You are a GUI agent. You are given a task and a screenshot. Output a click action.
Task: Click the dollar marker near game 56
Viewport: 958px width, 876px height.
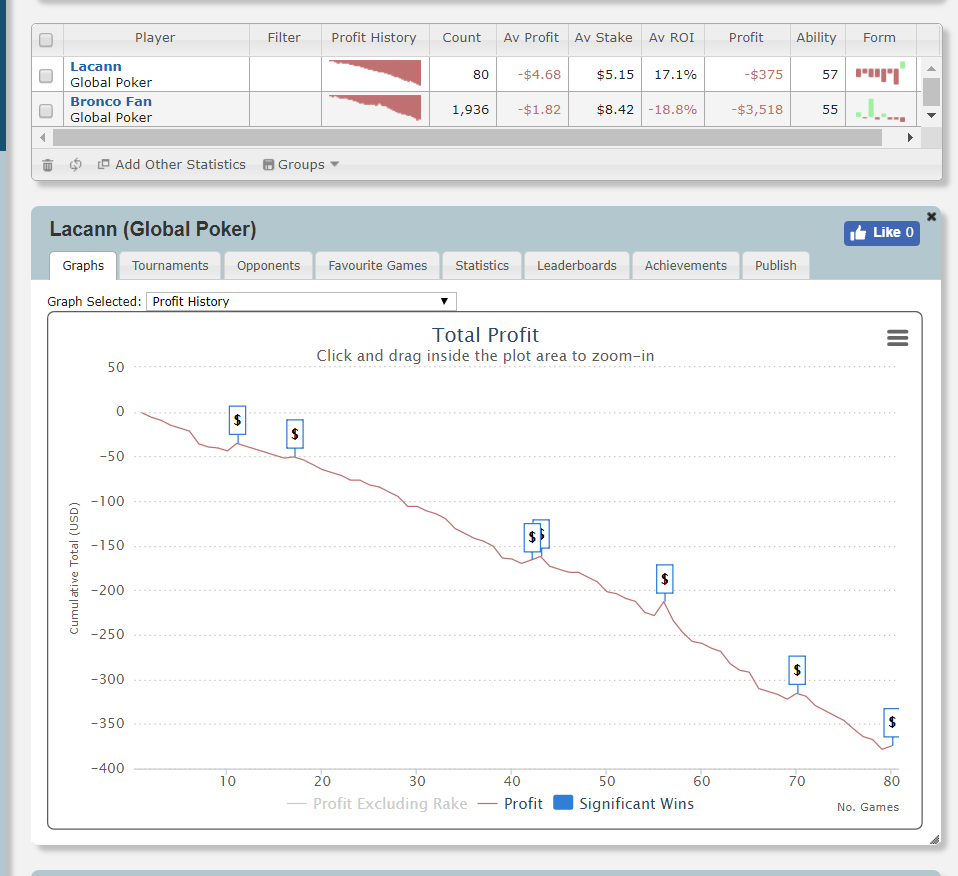[665, 579]
